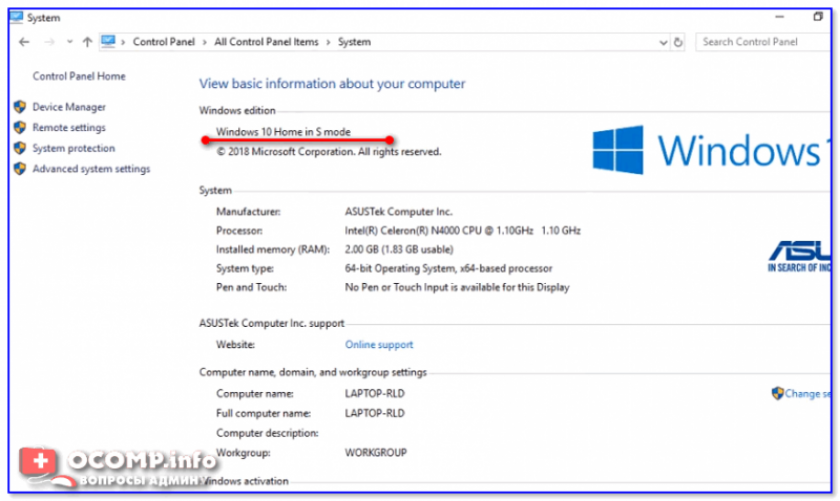Open the Online support website link

click(379, 345)
